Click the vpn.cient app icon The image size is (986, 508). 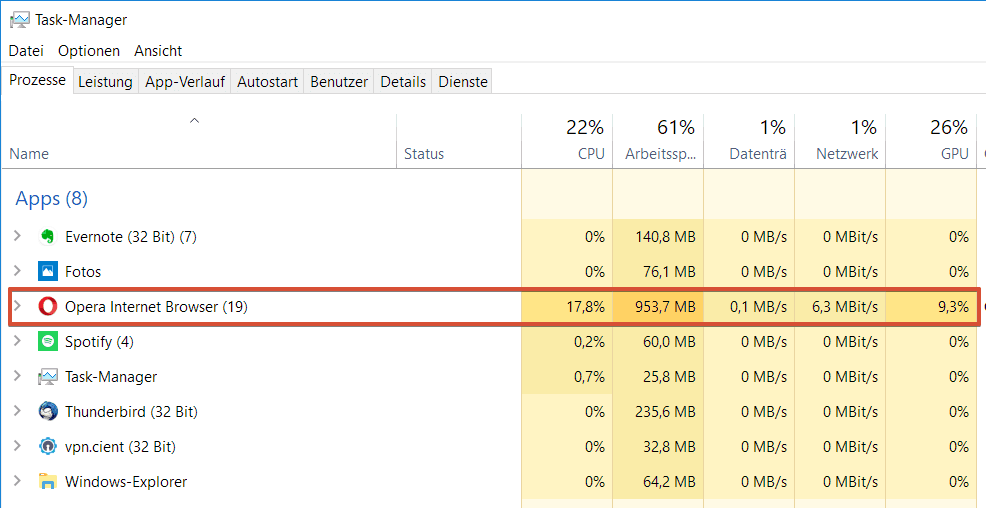(47, 446)
